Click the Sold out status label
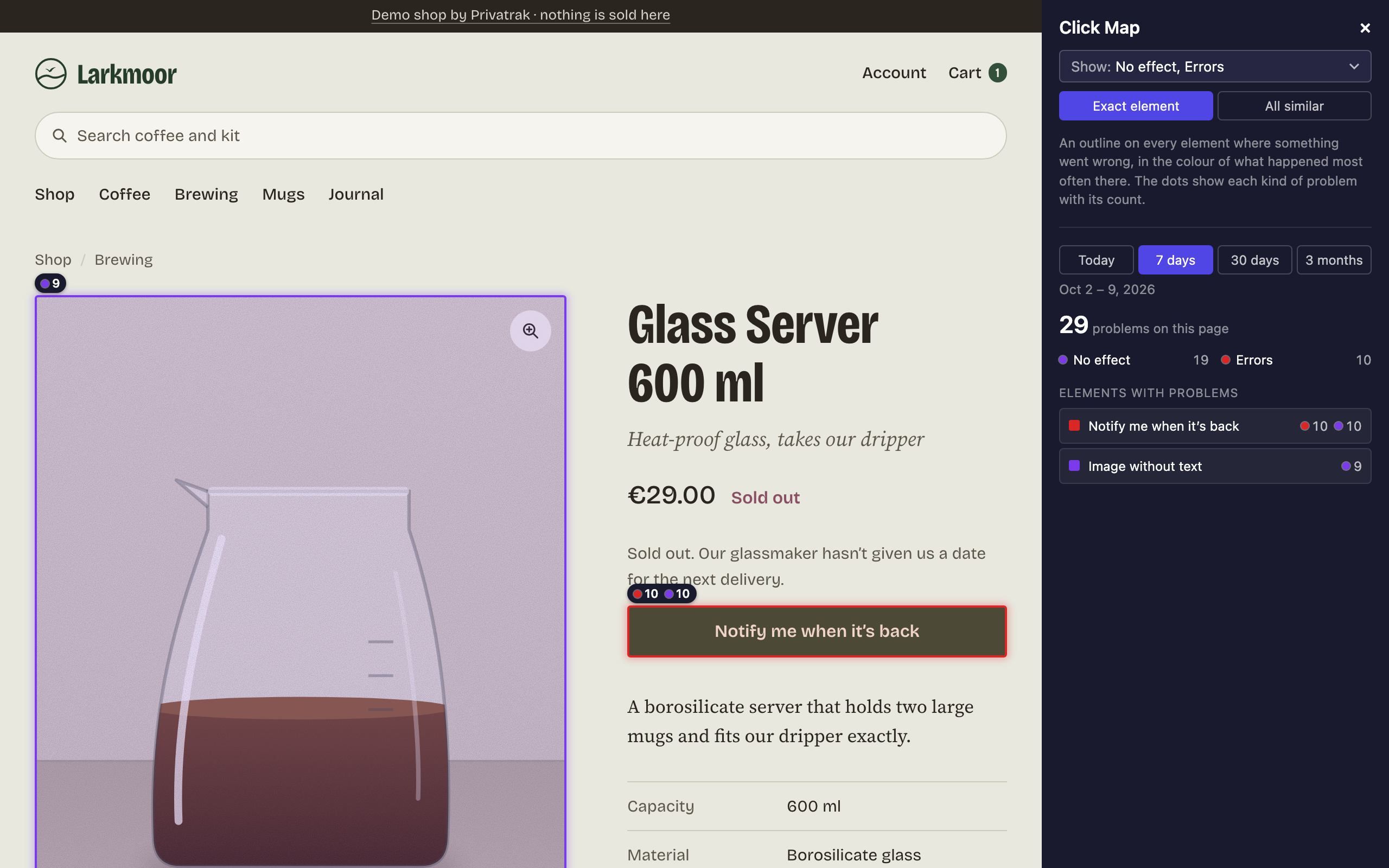1389x868 pixels. point(765,497)
